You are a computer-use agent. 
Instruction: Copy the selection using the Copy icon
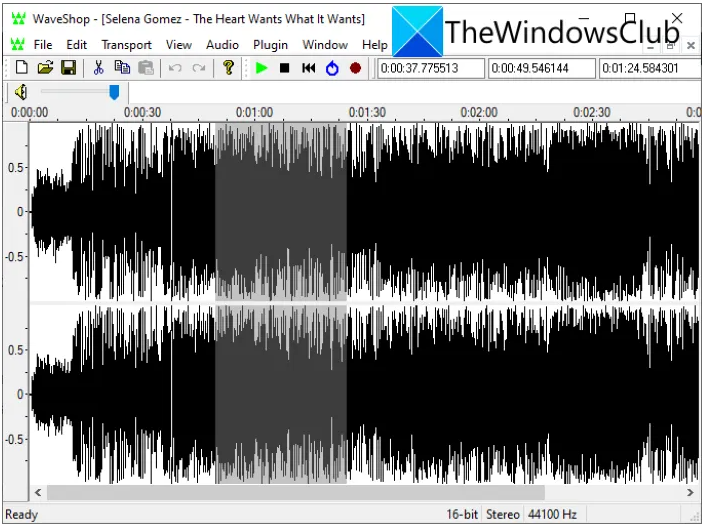122,68
